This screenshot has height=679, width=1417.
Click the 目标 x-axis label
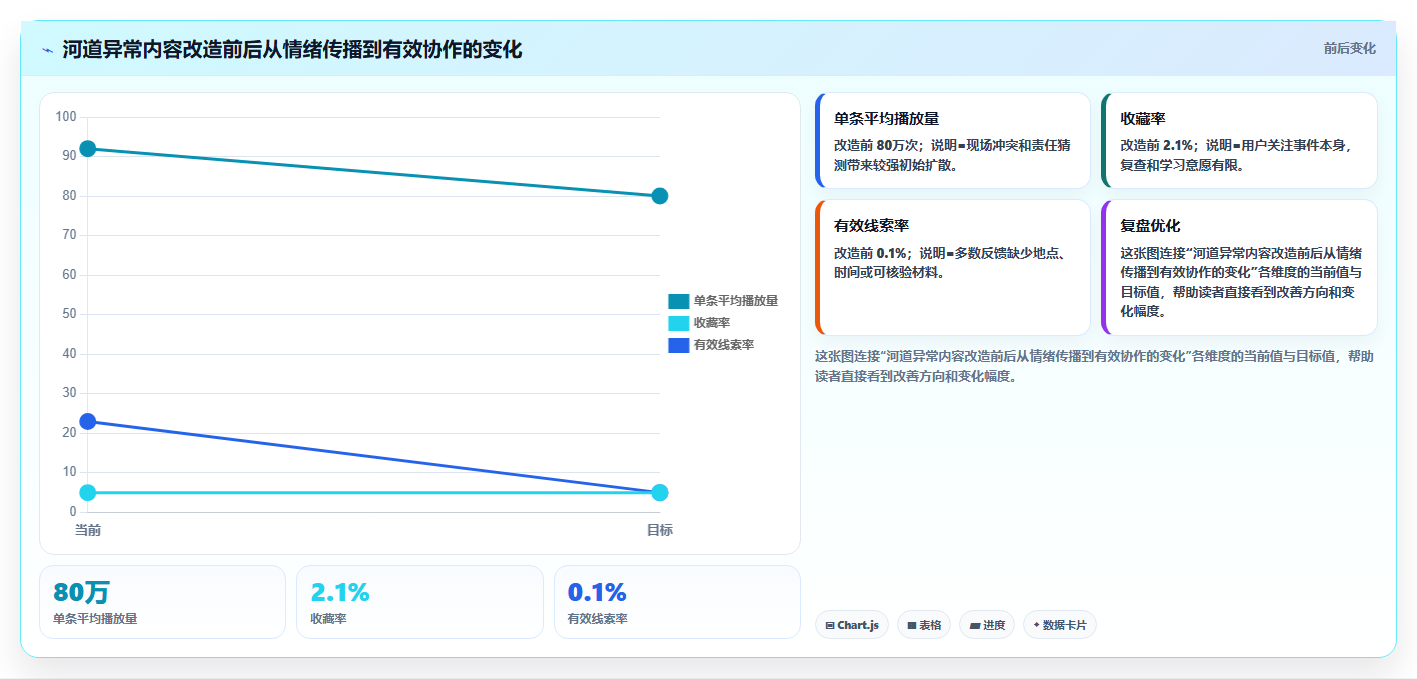click(660, 530)
